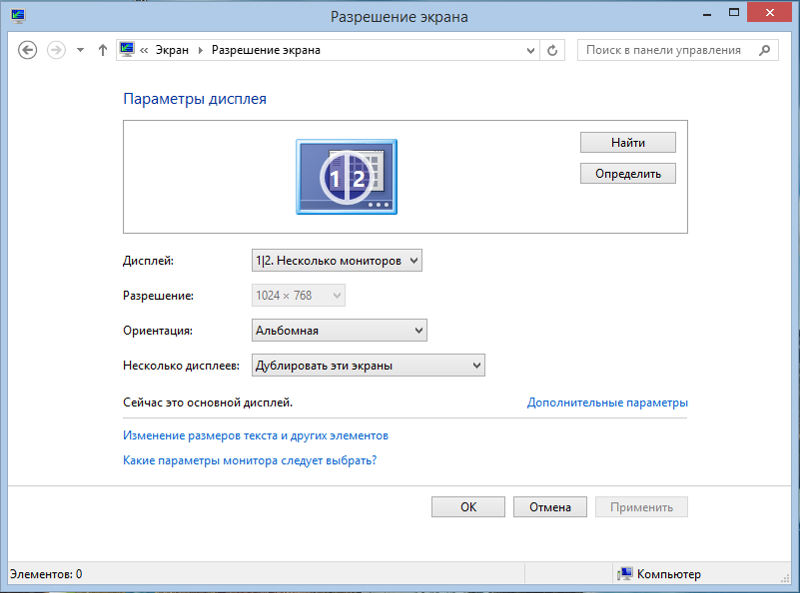The width and height of the screenshot is (800, 593).
Task: Go back with the back arrow button
Action: point(28,50)
